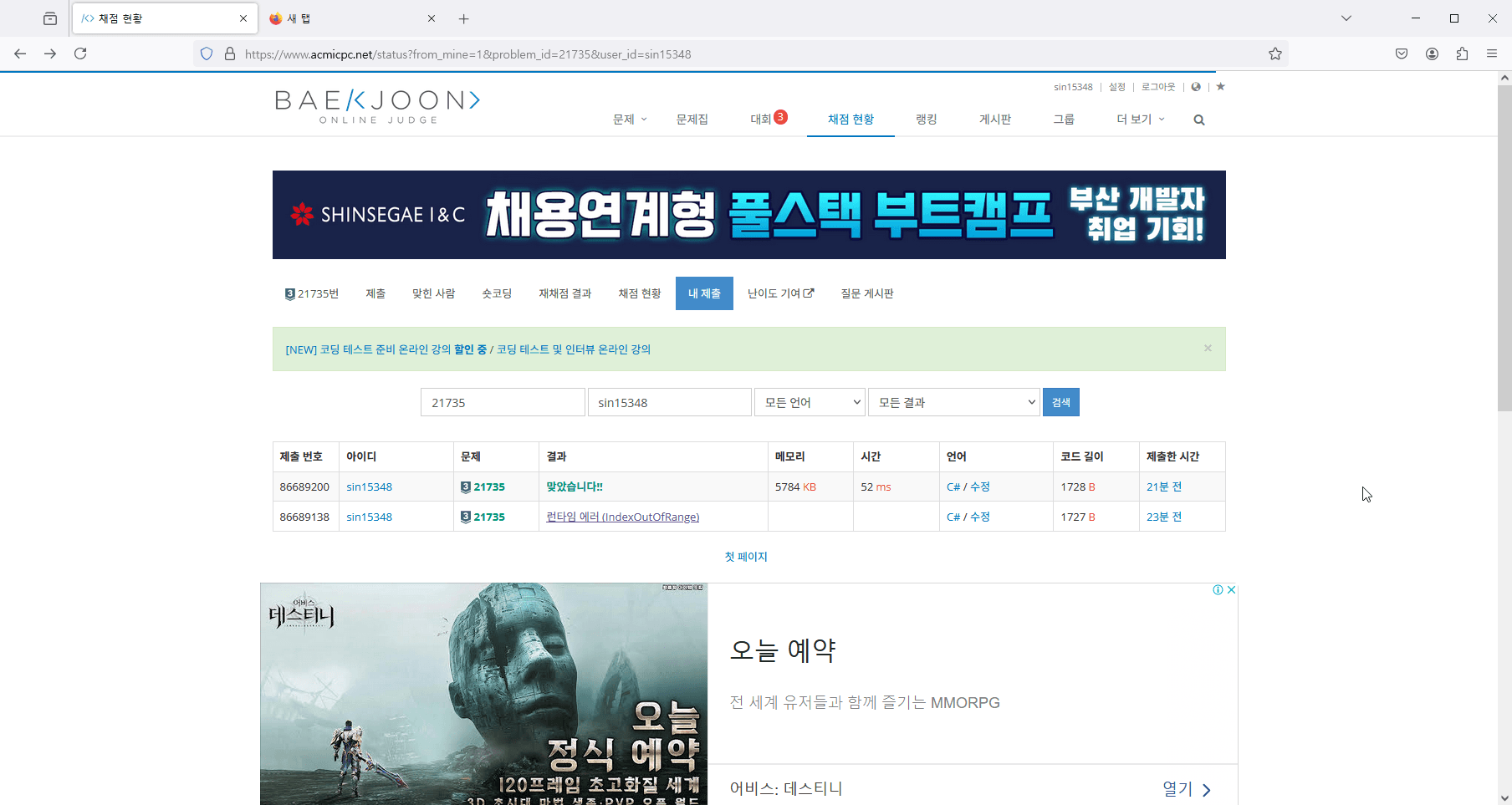This screenshot has width=1512, height=805.
Task: Open the 숏코딩 tab
Action: point(497,293)
